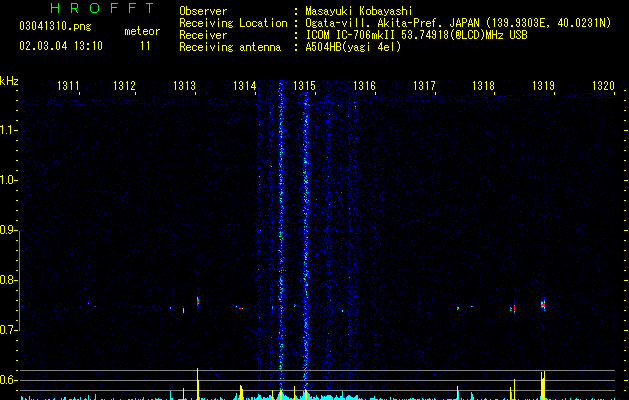Click the Observer label
629x400 pixels.
(x=203, y=11)
